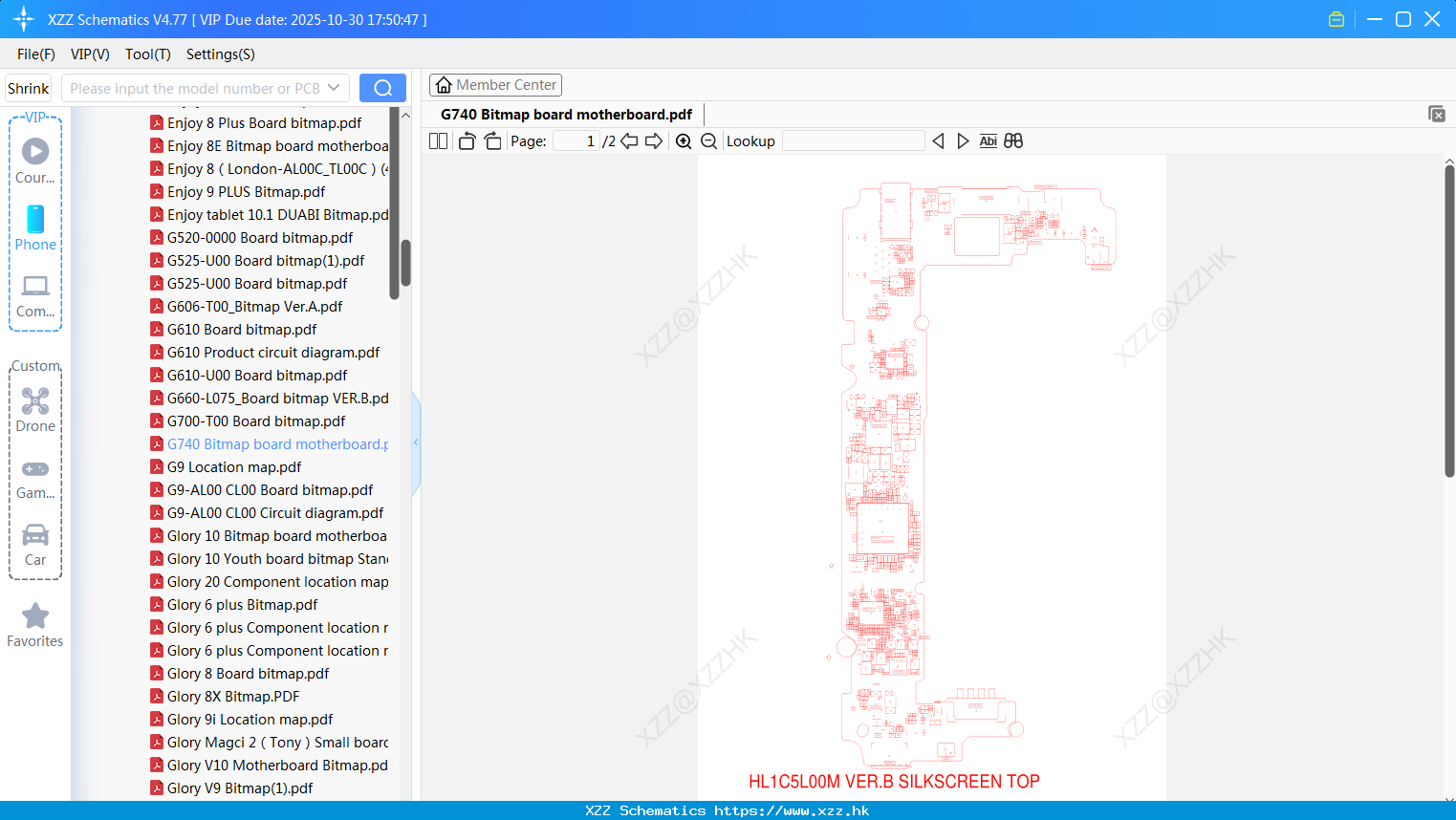Collapse the file list panel handle
This screenshot has height=820, width=1456.
pos(416,442)
